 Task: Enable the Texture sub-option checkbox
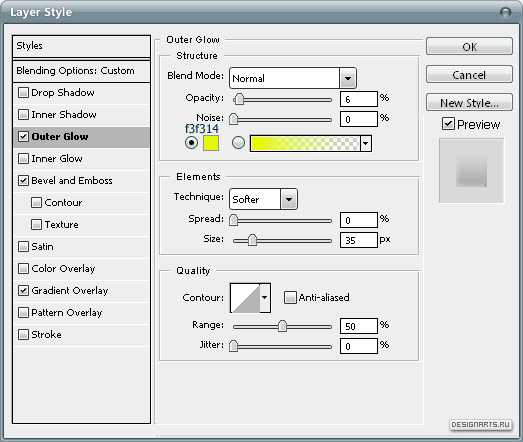point(36,225)
